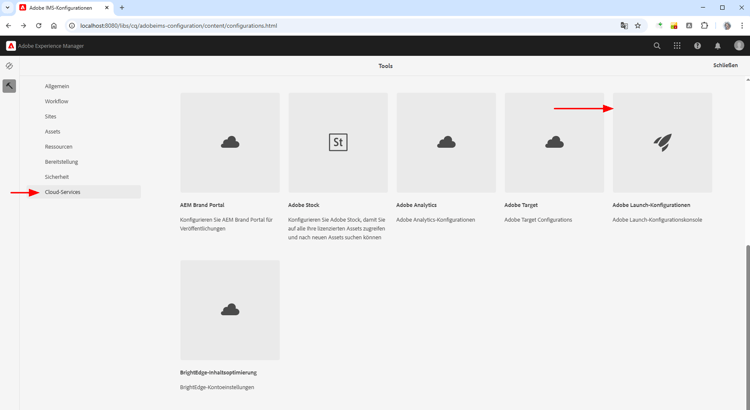The width and height of the screenshot is (750, 410).
Task: Click the AEM Brand Portal title link
Action: (202, 205)
